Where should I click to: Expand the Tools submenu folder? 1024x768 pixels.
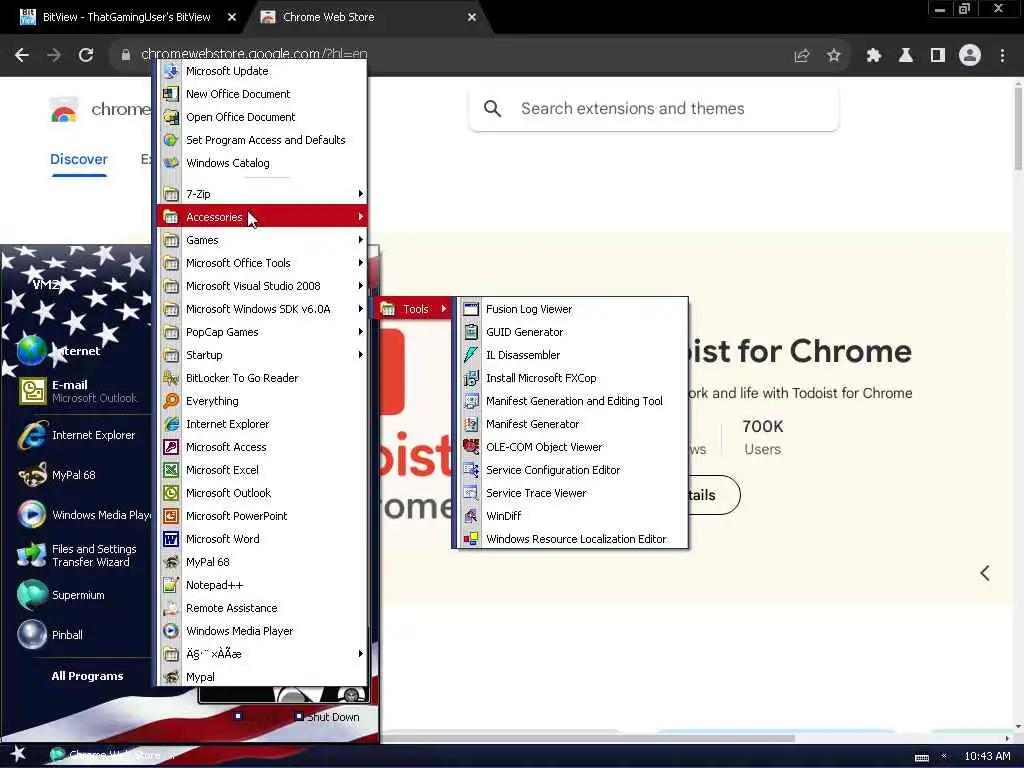point(413,309)
